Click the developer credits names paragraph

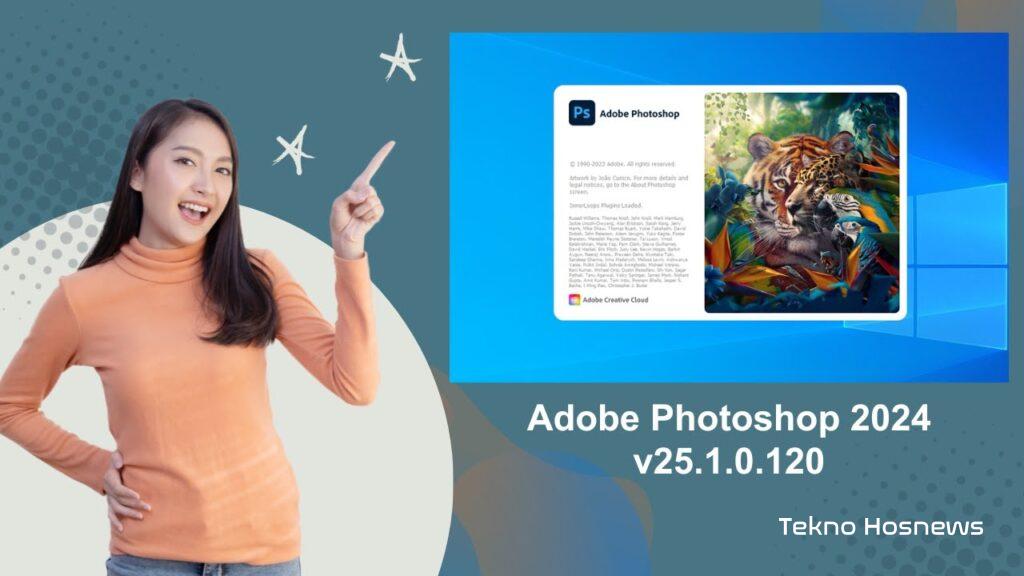(628, 251)
